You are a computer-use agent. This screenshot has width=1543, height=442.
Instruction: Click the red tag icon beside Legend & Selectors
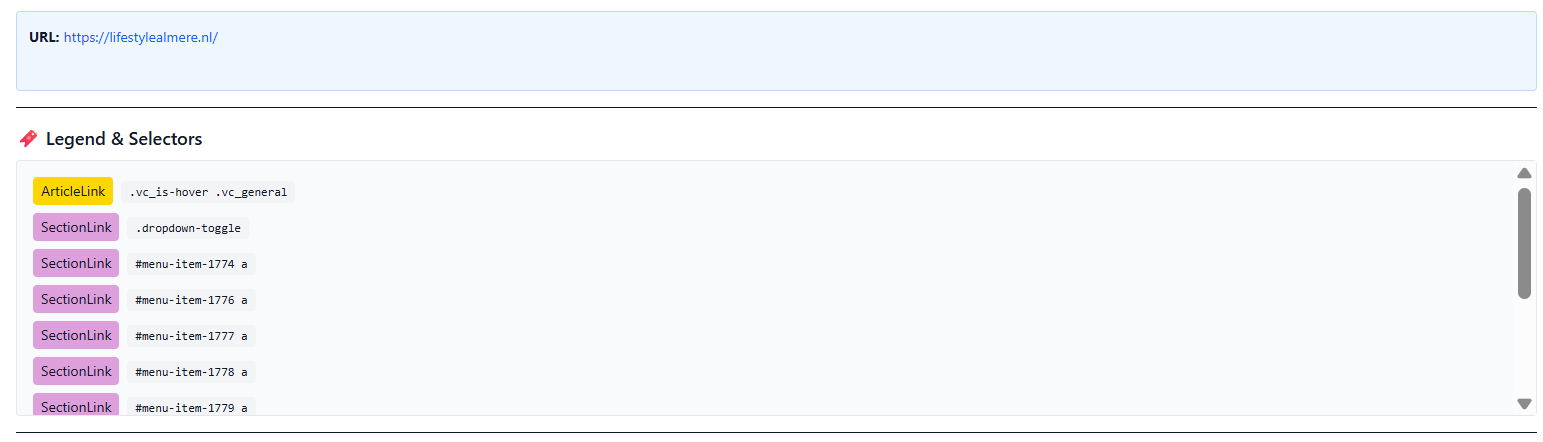[x=28, y=139]
